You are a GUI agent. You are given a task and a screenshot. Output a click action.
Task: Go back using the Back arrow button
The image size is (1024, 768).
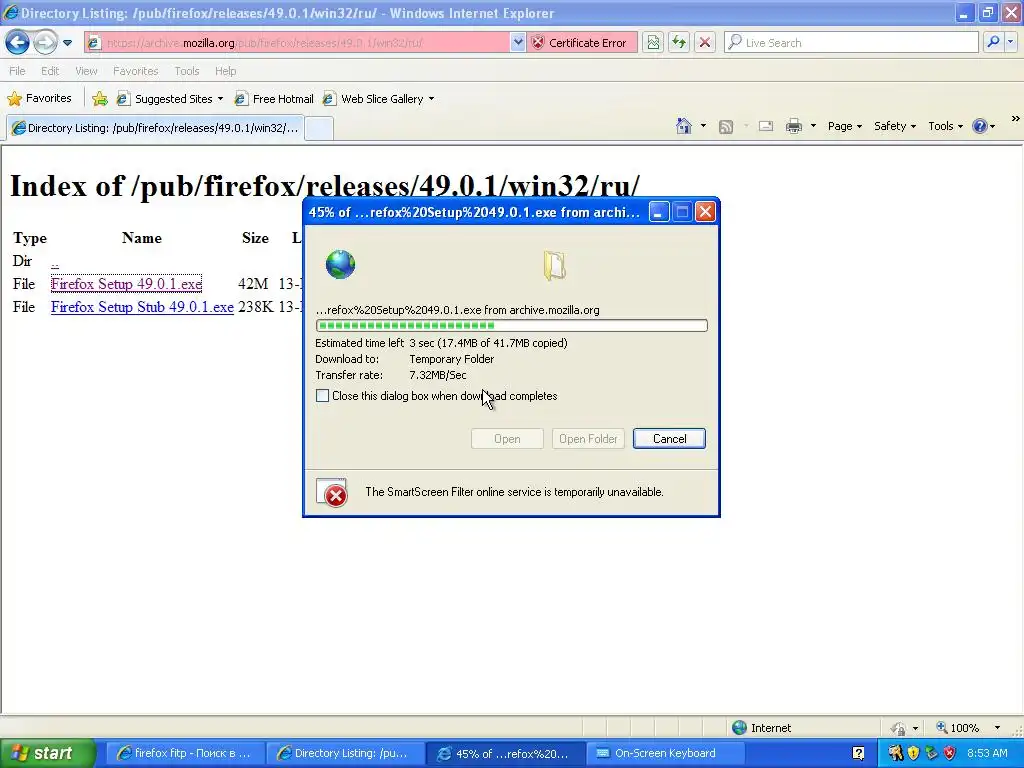pos(18,42)
